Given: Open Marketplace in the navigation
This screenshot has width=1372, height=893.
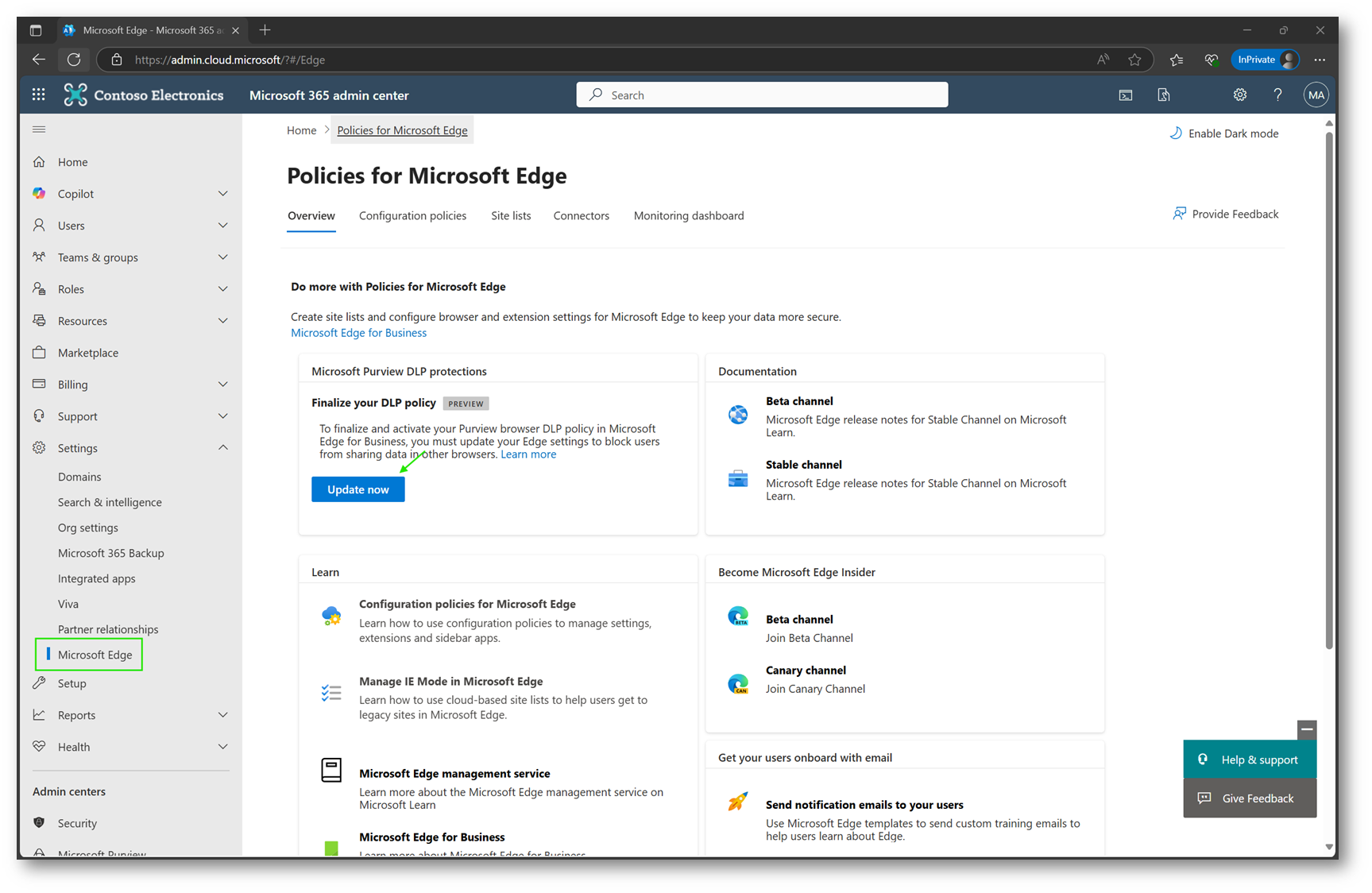Looking at the screenshot, I should click(x=88, y=353).
